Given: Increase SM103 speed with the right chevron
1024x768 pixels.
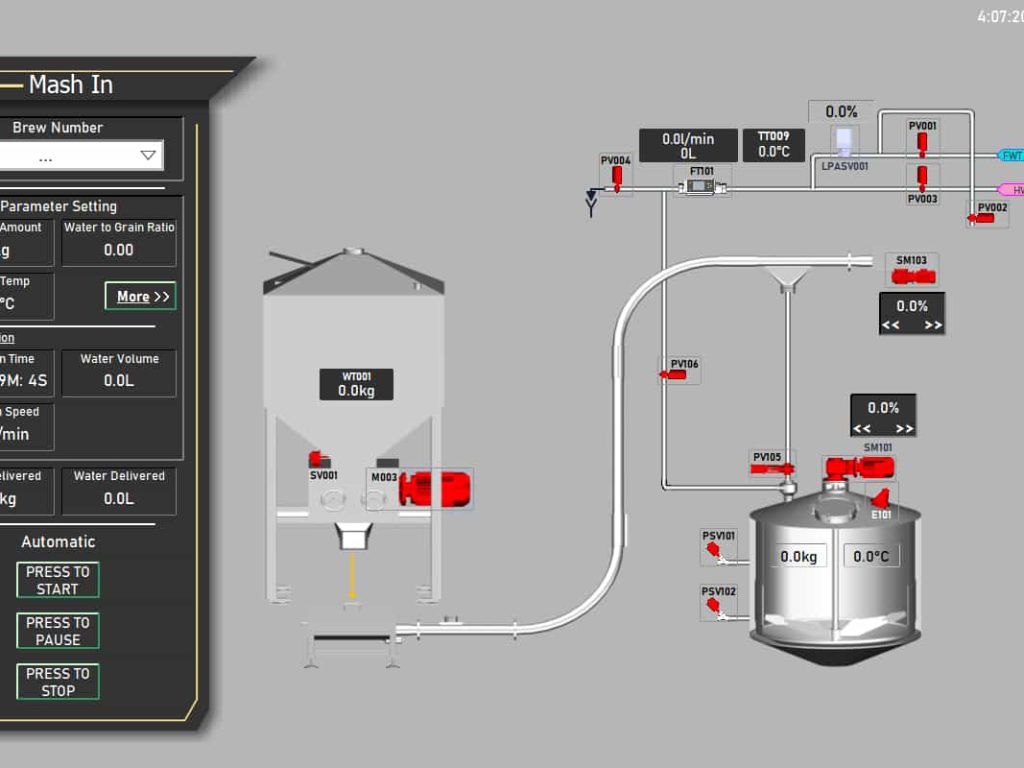Looking at the screenshot, I should point(934,323).
